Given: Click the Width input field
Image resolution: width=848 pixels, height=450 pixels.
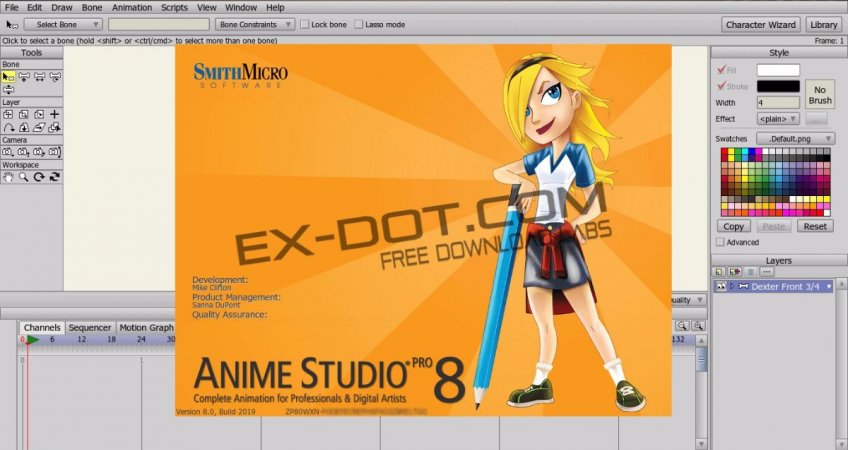Looking at the screenshot, I should click(778, 102).
